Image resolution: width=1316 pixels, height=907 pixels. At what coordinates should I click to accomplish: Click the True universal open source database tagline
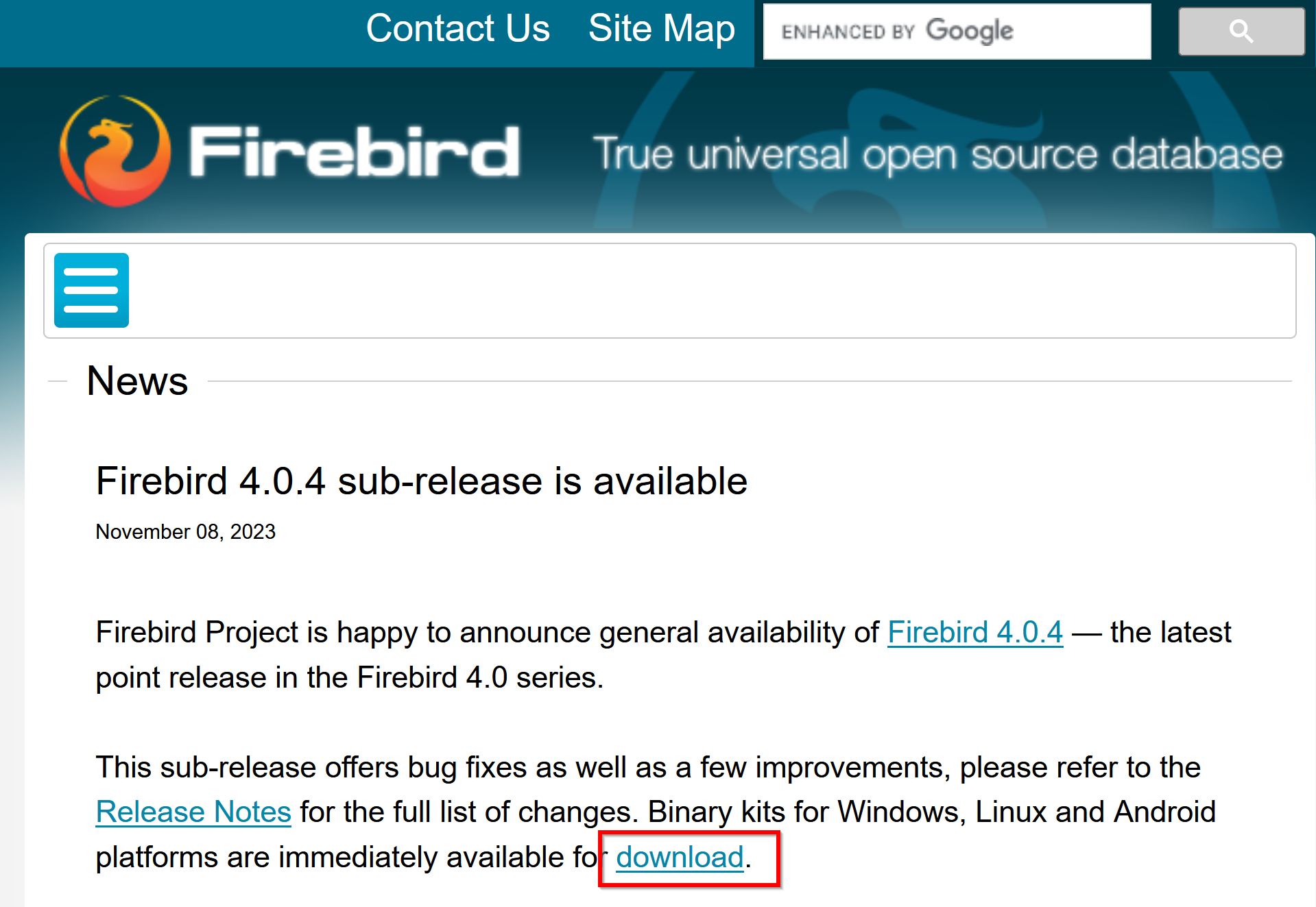click(x=937, y=154)
